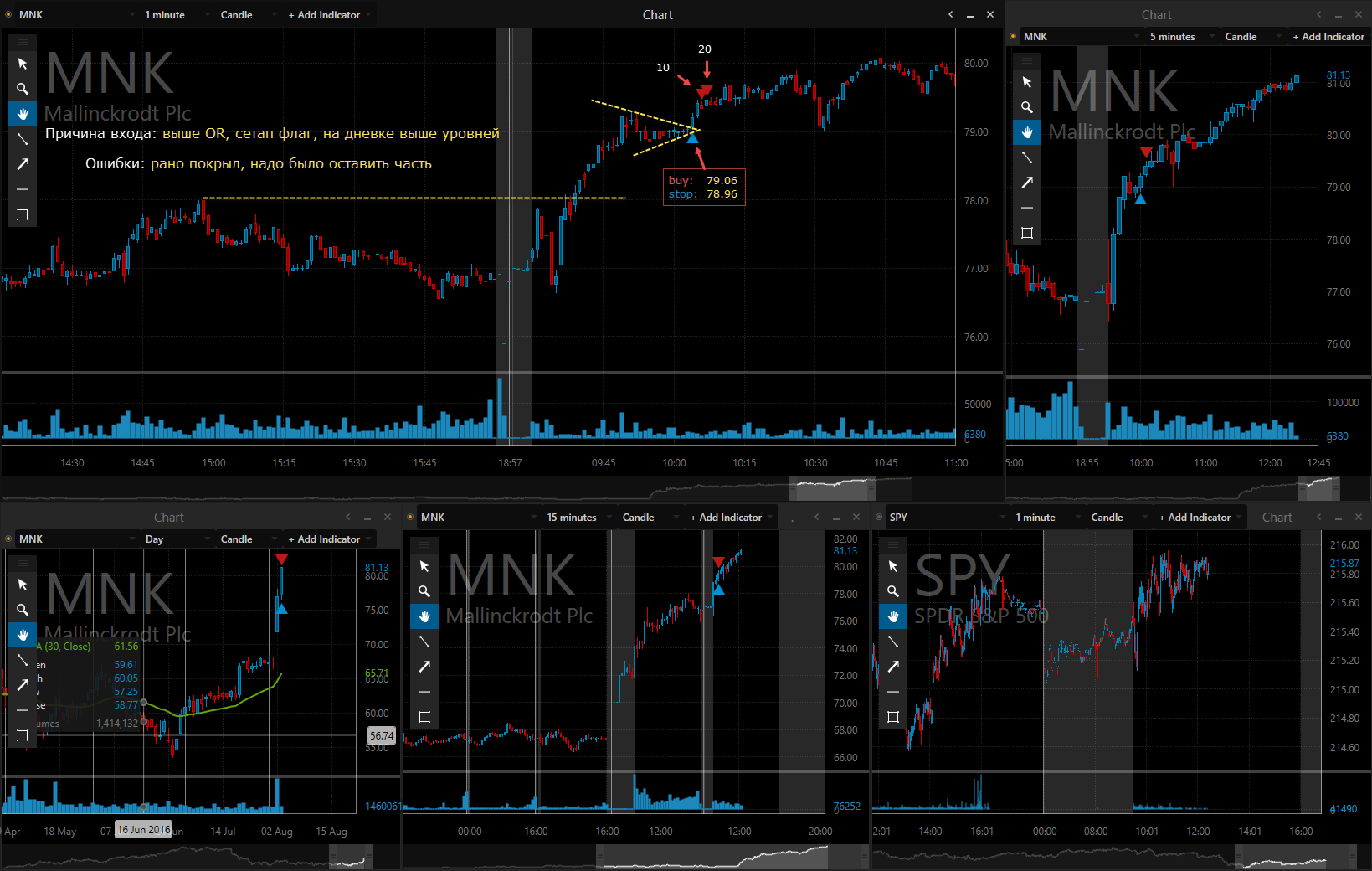The height and width of the screenshot is (871, 1372).
Task: Select the pointer tool in the MNK 1 minute chart
Action: click(x=23, y=64)
